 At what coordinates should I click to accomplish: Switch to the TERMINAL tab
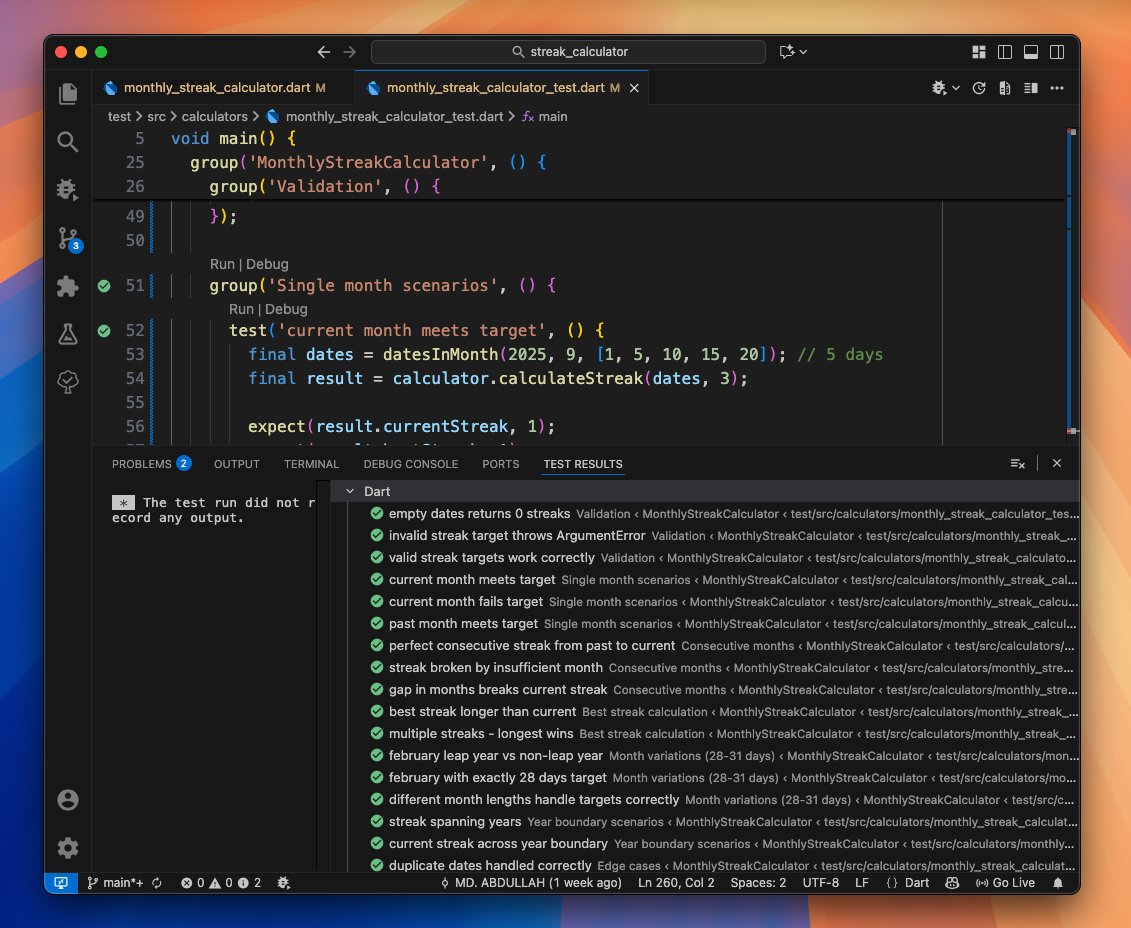[x=311, y=463]
